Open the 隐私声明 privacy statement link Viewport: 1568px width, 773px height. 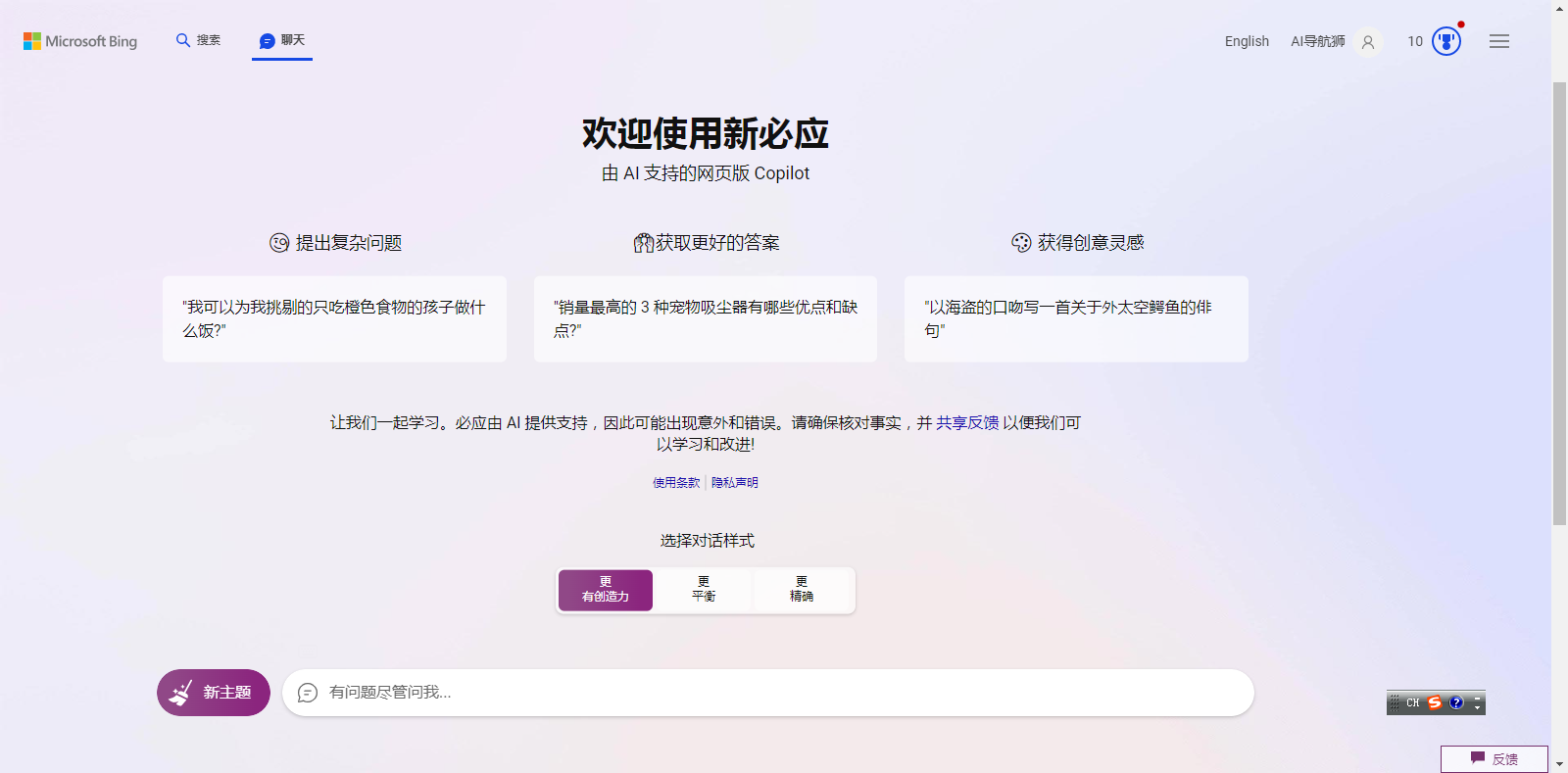[734, 482]
